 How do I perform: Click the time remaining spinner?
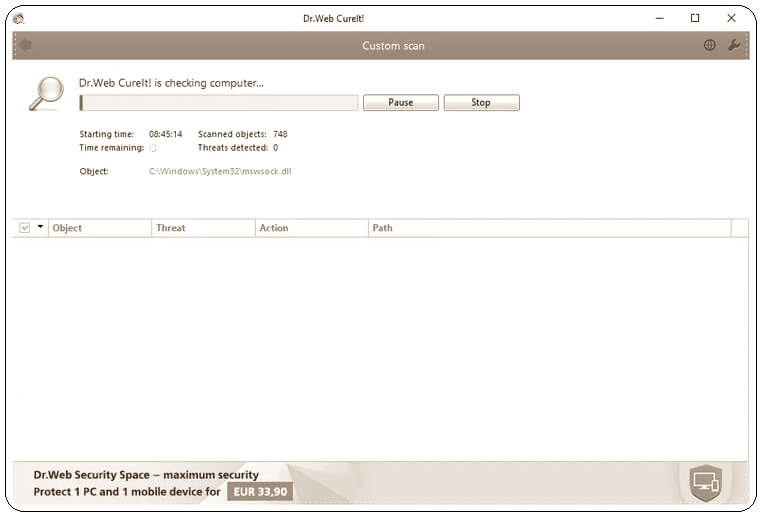click(x=153, y=148)
